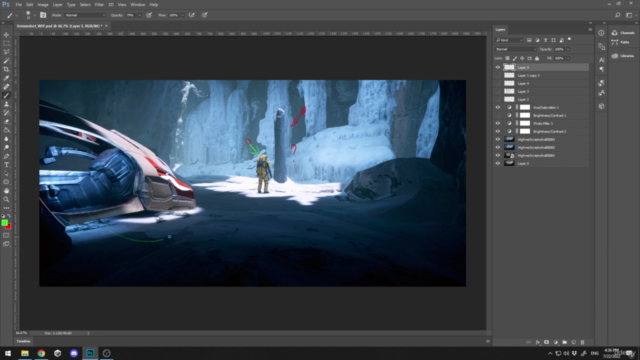Select the Move tool
Screen dimensions: 640x360
click(x=6, y=35)
